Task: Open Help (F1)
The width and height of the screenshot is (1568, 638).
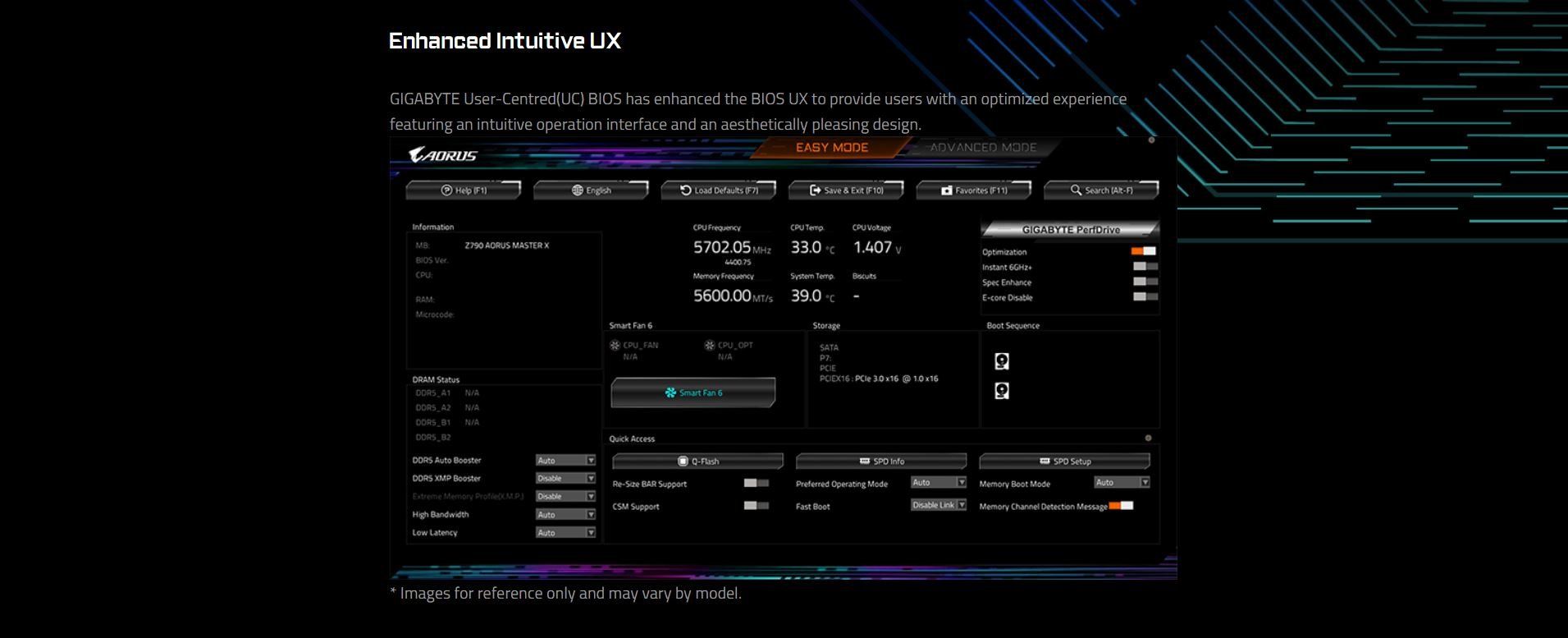Action: pyautogui.click(x=464, y=190)
